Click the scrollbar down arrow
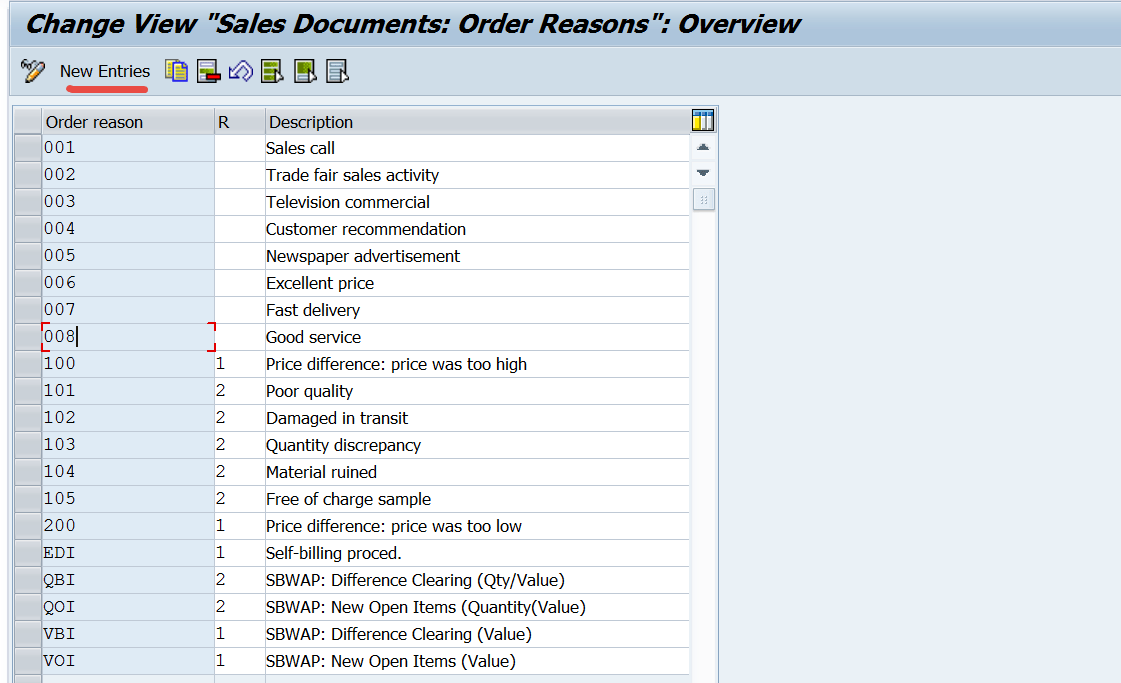 pos(703,172)
